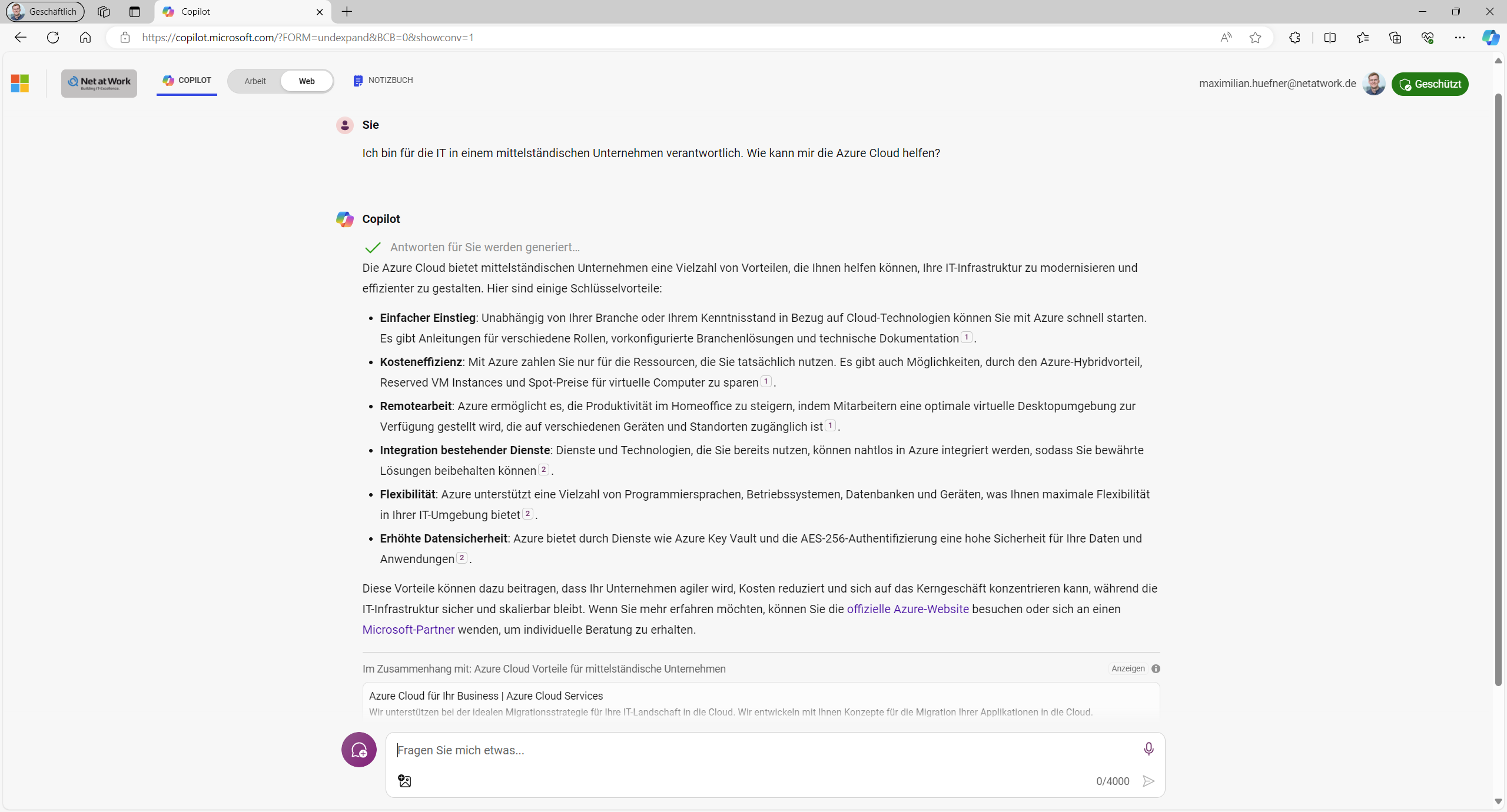This screenshot has width=1507, height=812.
Task: Click the Microsoft logo
Action: point(20,83)
